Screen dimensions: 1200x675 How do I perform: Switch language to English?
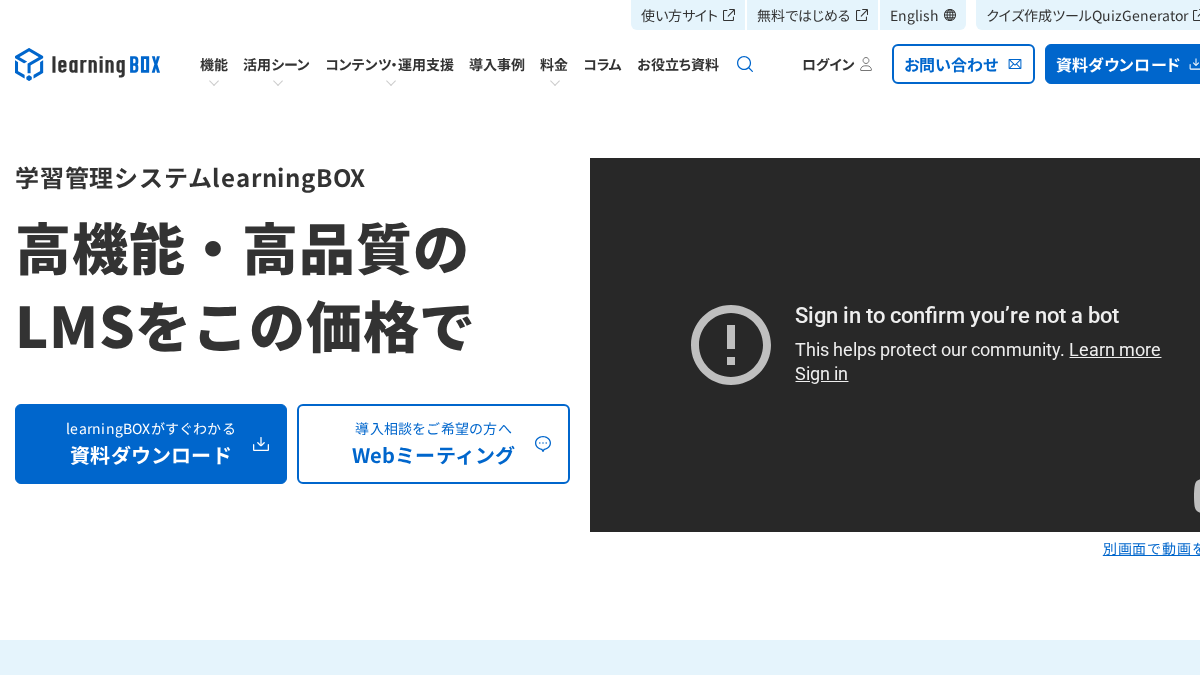(x=923, y=15)
